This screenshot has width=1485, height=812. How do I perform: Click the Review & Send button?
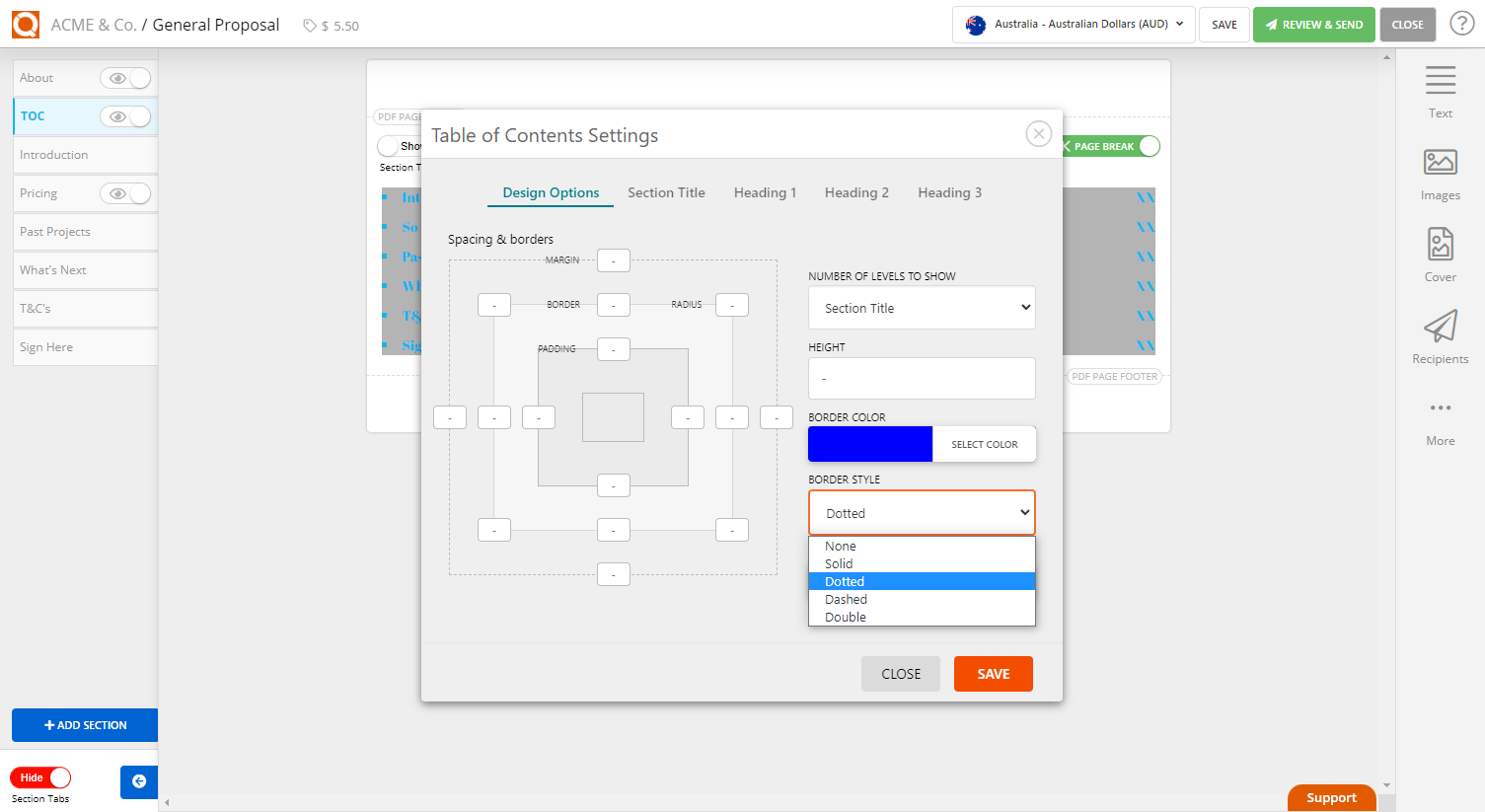pos(1313,24)
